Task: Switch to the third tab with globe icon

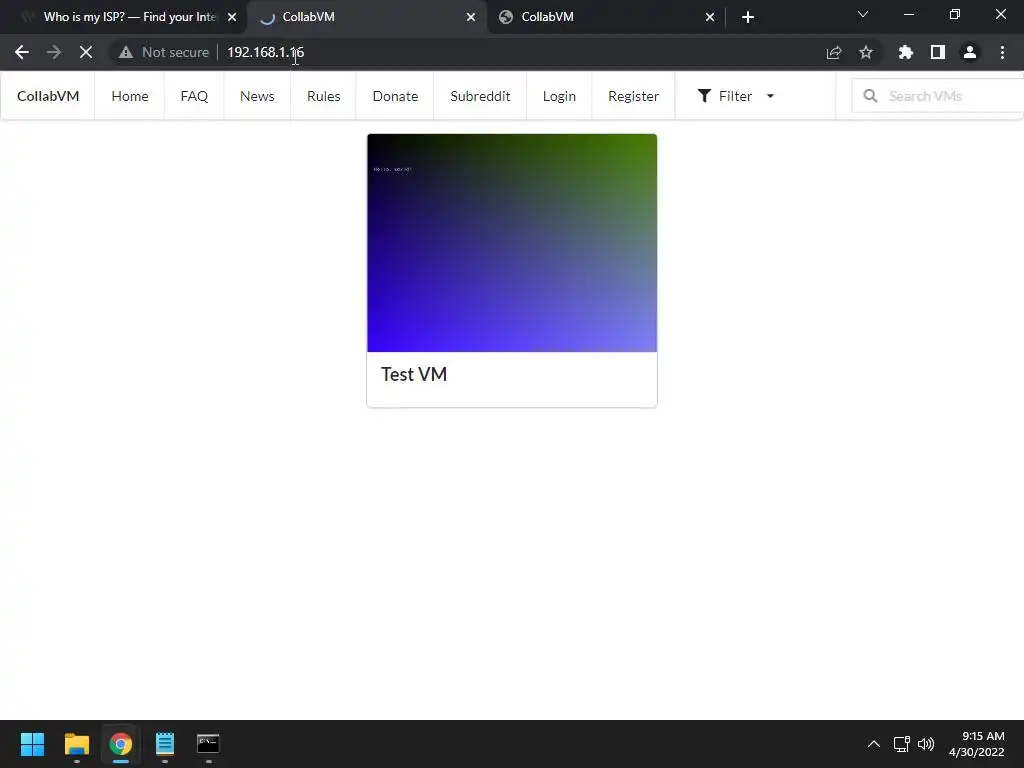Action: [605, 17]
